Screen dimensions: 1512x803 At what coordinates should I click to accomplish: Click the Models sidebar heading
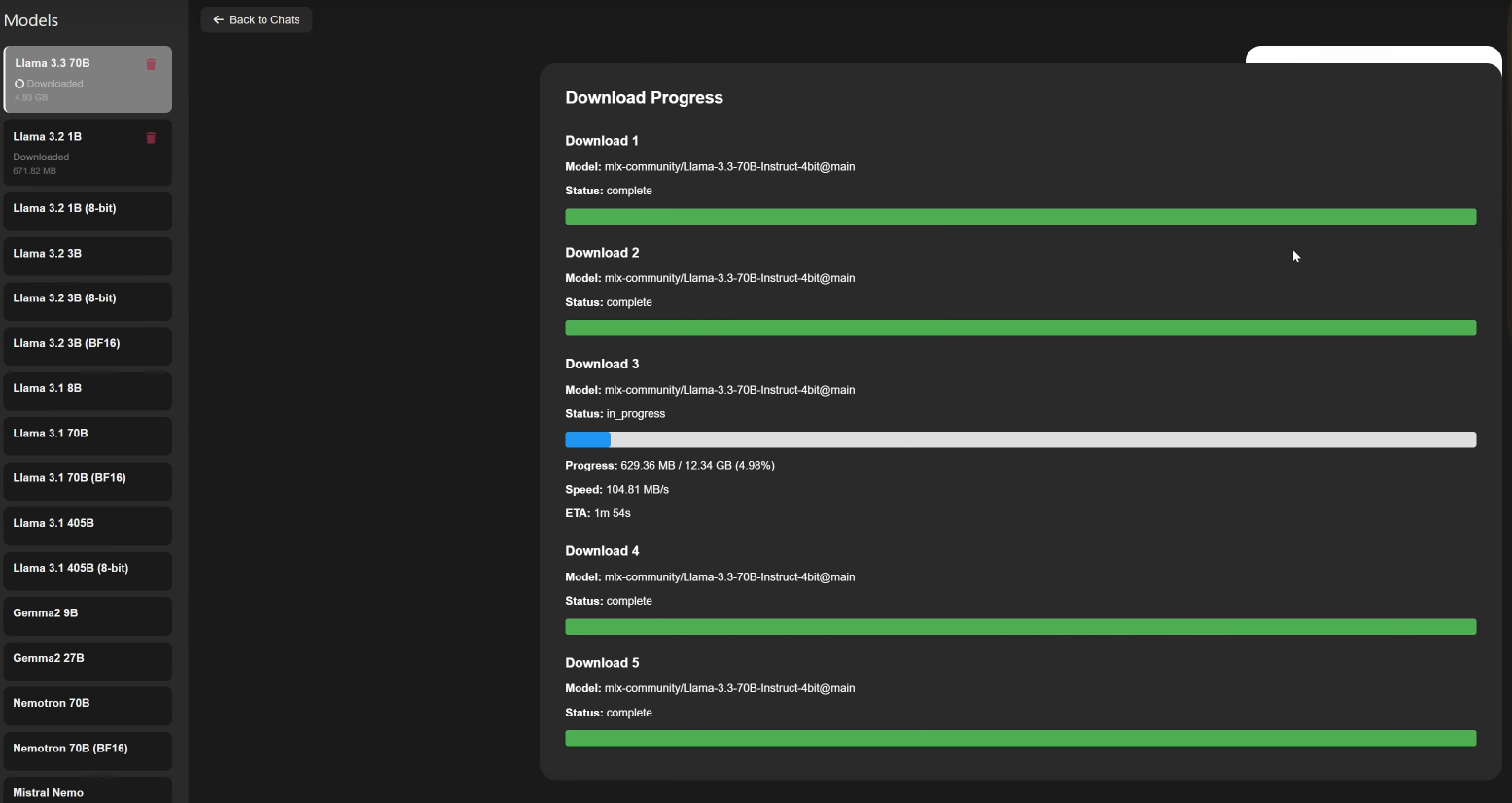tap(31, 20)
